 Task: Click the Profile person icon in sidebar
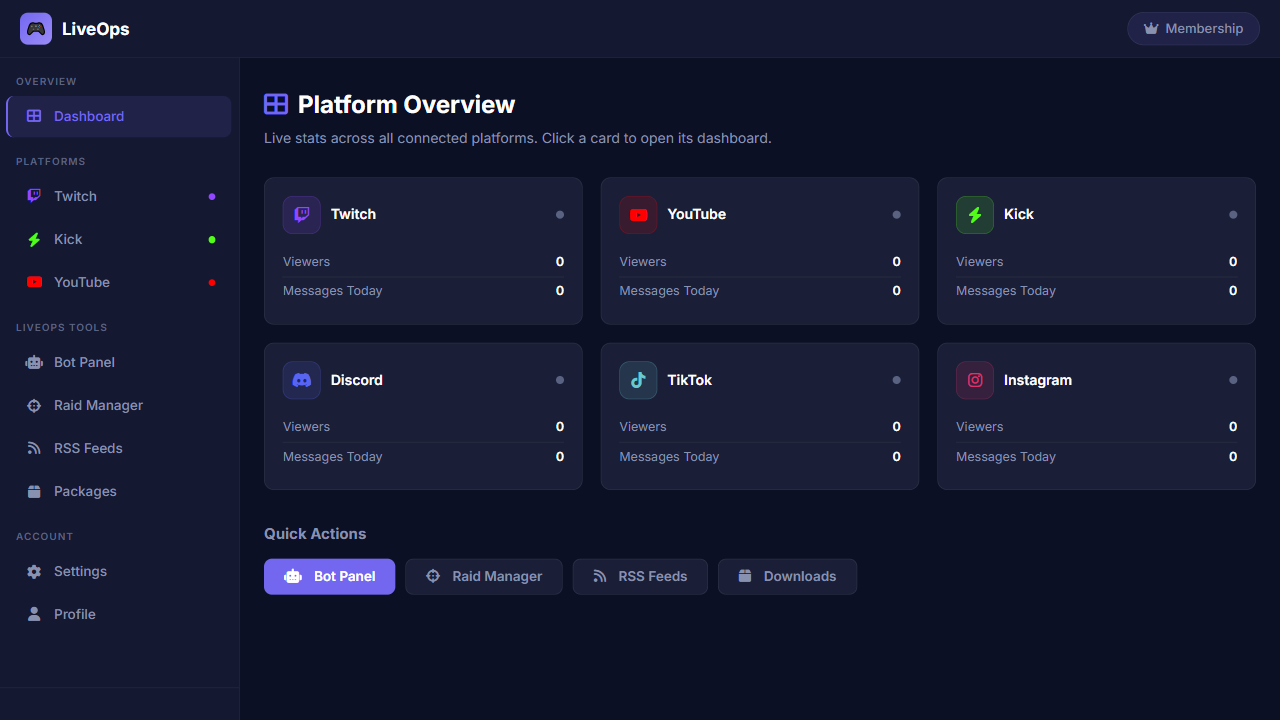pyautogui.click(x=34, y=614)
